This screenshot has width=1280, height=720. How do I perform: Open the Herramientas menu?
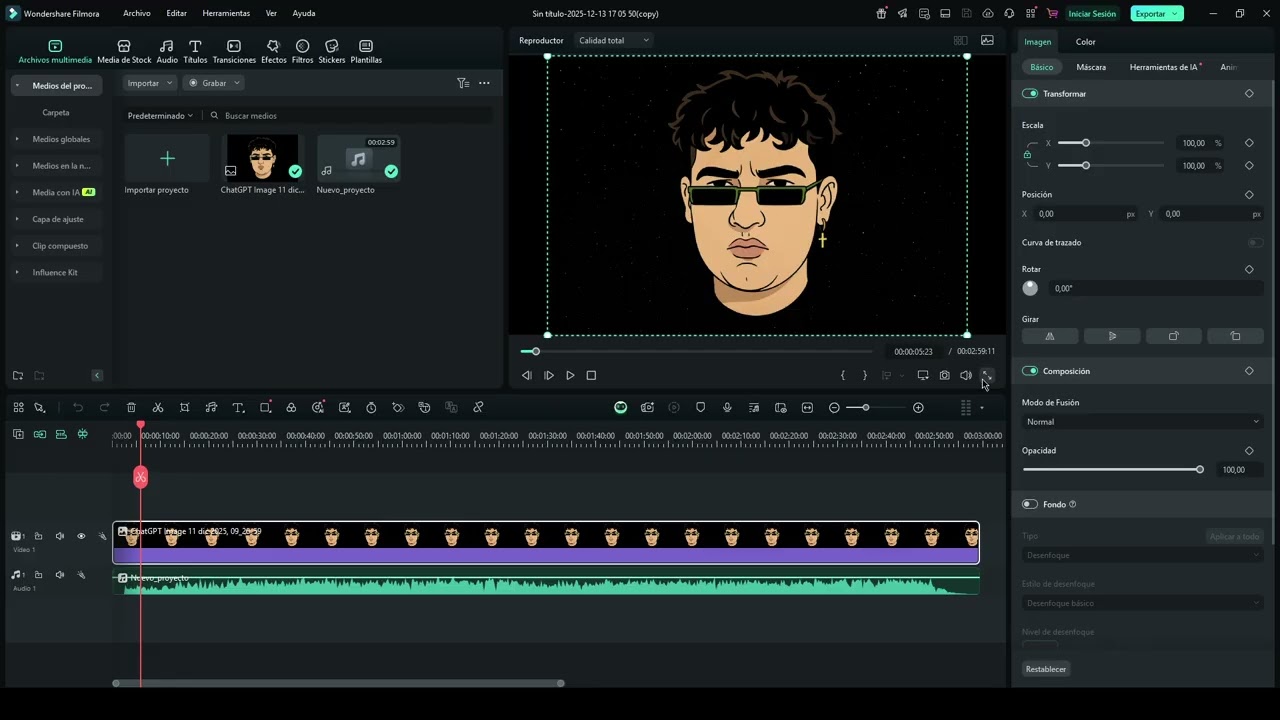(226, 14)
